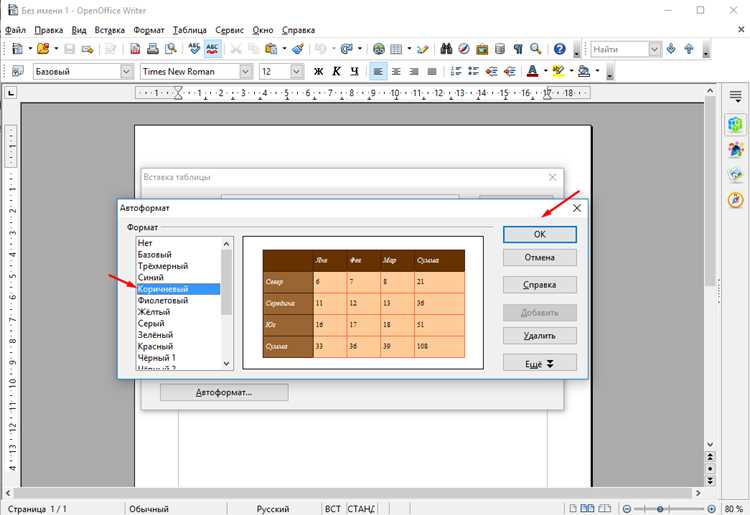Open the Вставка menu
The width and height of the screenshot is (750, 515).
110,30
